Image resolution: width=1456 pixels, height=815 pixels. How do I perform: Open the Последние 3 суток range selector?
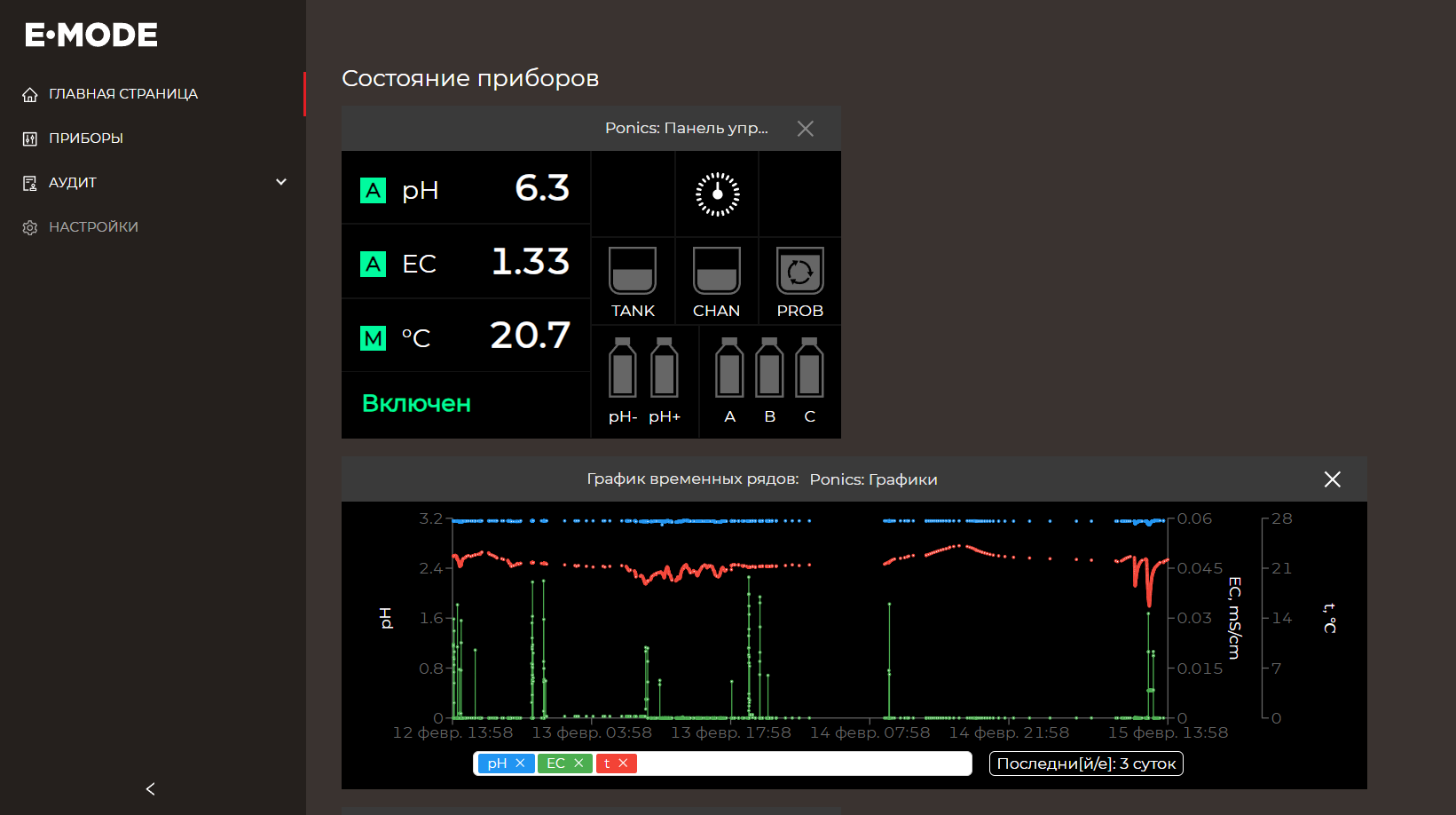1085,764
